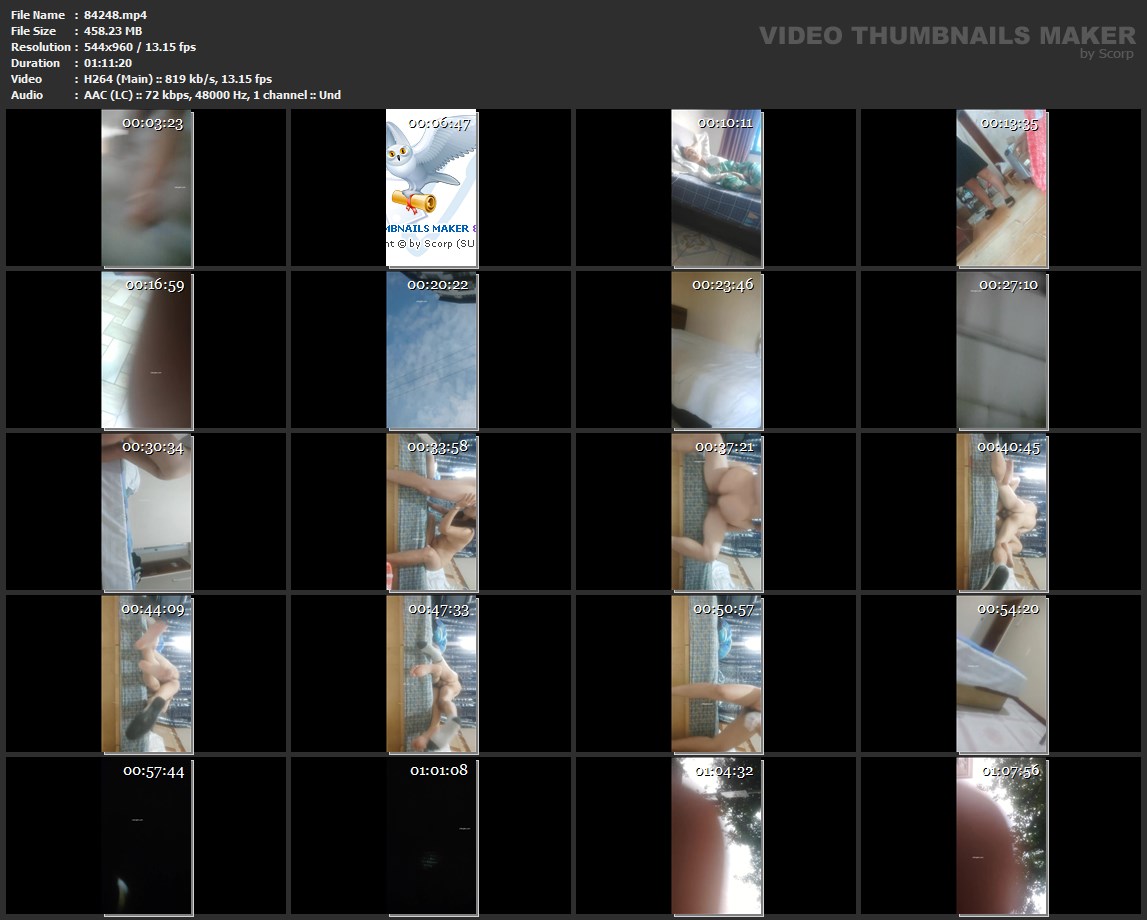Screen dimensions: 1147x920
Task: Click the file size value 458.23 MB
Action: [113, 31]
